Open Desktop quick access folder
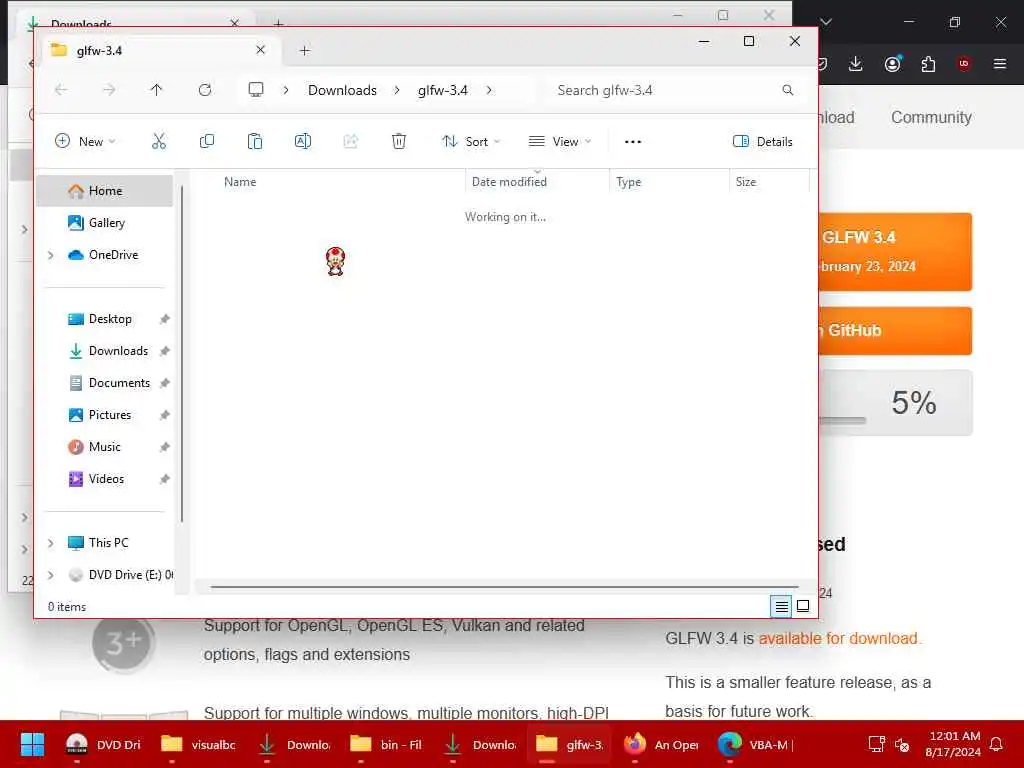The width and height of the screenshot is (1024, 768). point(104,319)
